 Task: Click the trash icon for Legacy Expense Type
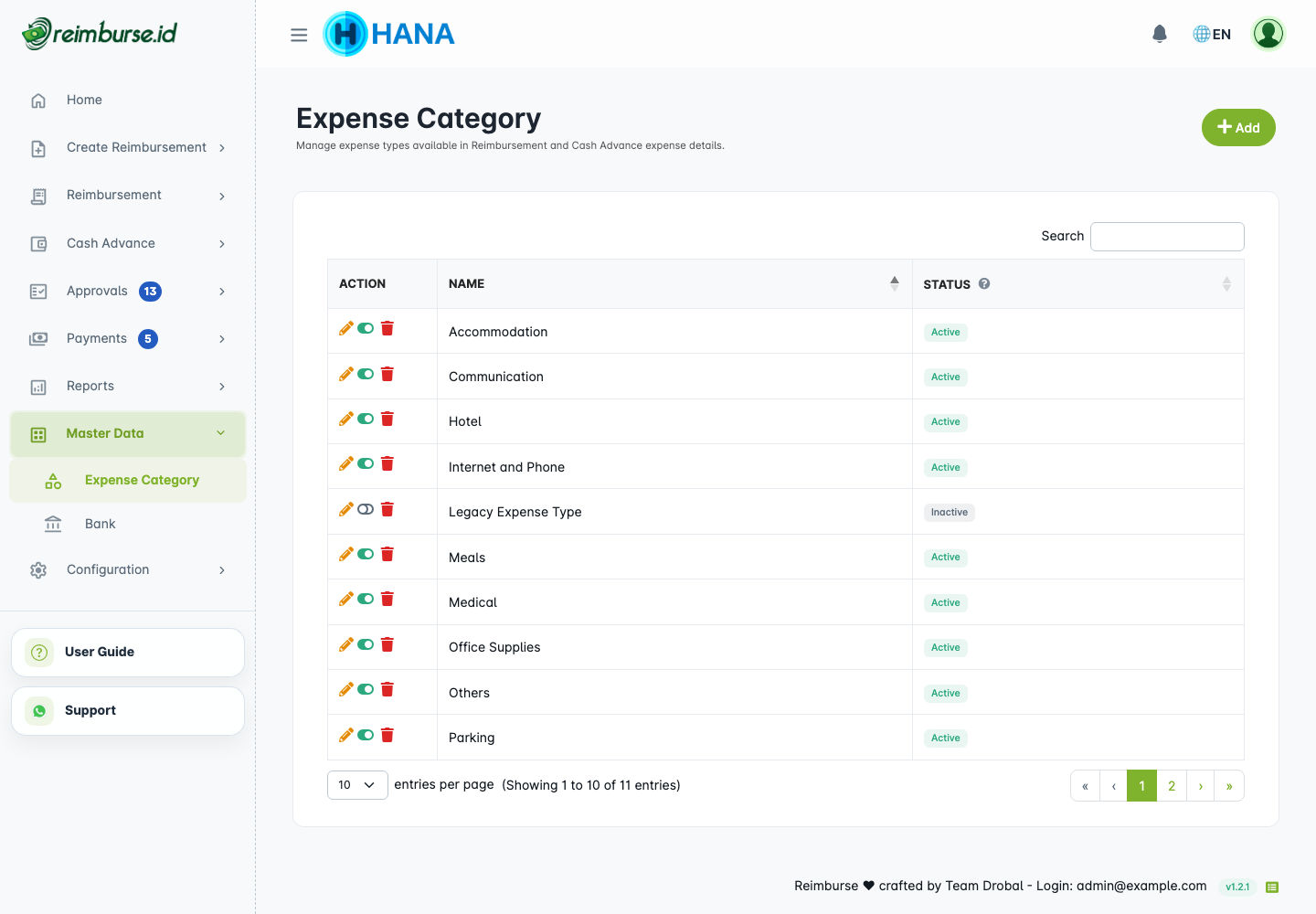[x=387, y=509]
